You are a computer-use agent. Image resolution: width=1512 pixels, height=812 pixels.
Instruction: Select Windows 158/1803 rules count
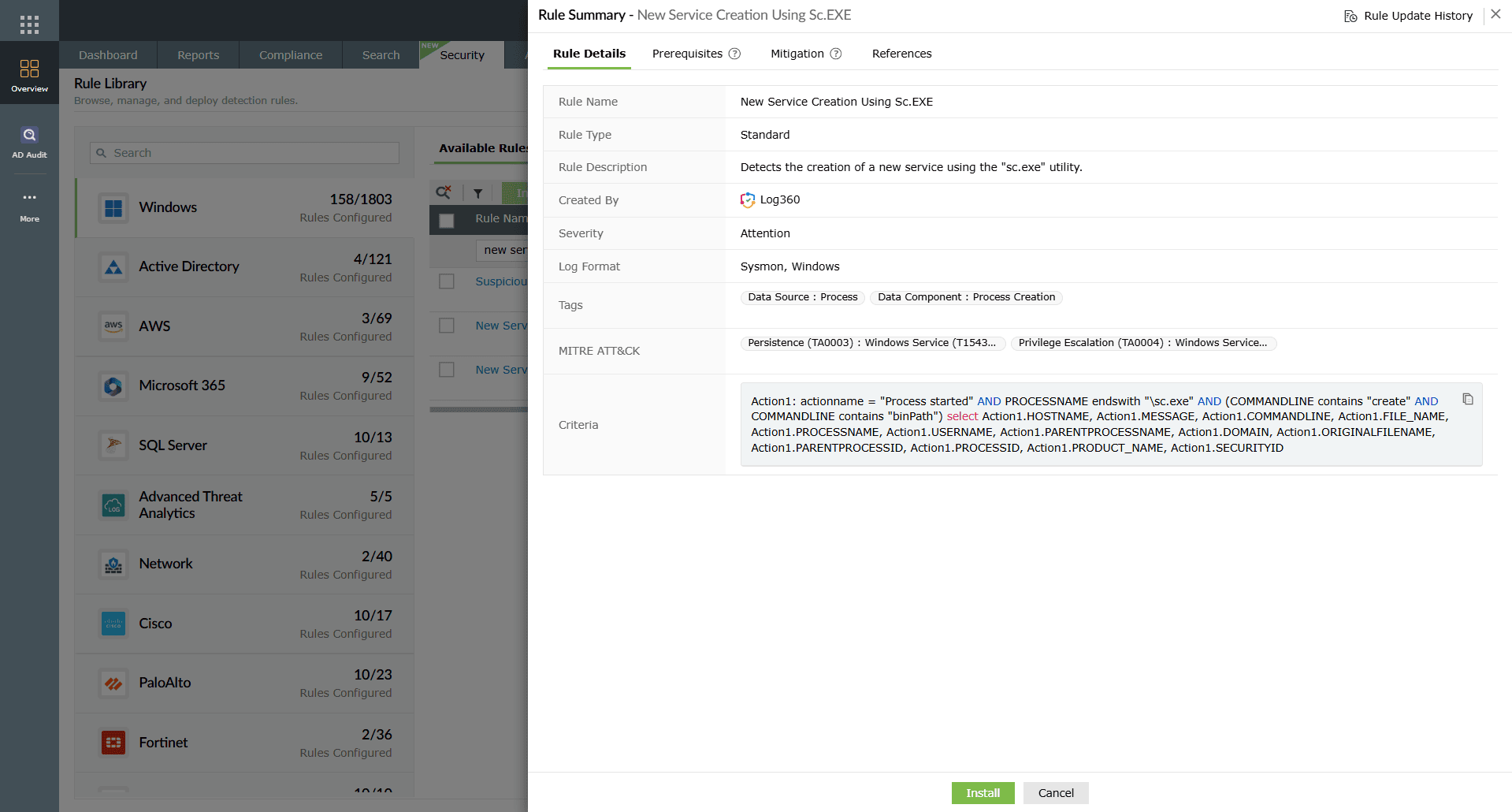pos(360,199)
